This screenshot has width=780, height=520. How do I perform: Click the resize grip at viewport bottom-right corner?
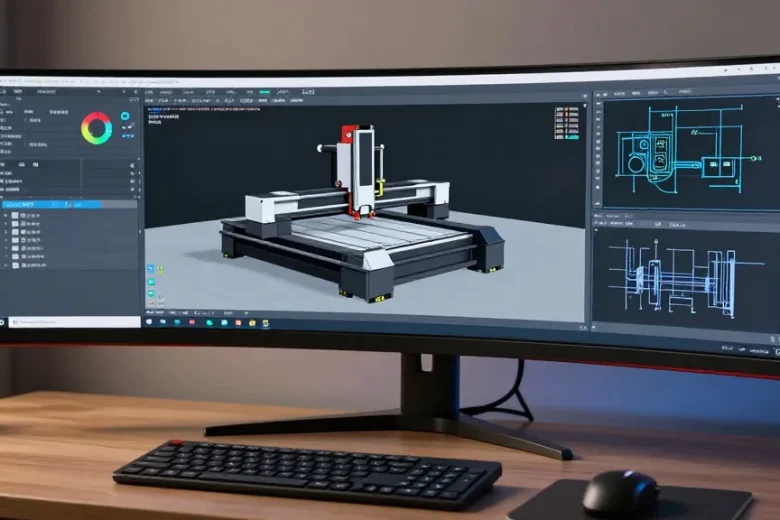pos(583,327)
